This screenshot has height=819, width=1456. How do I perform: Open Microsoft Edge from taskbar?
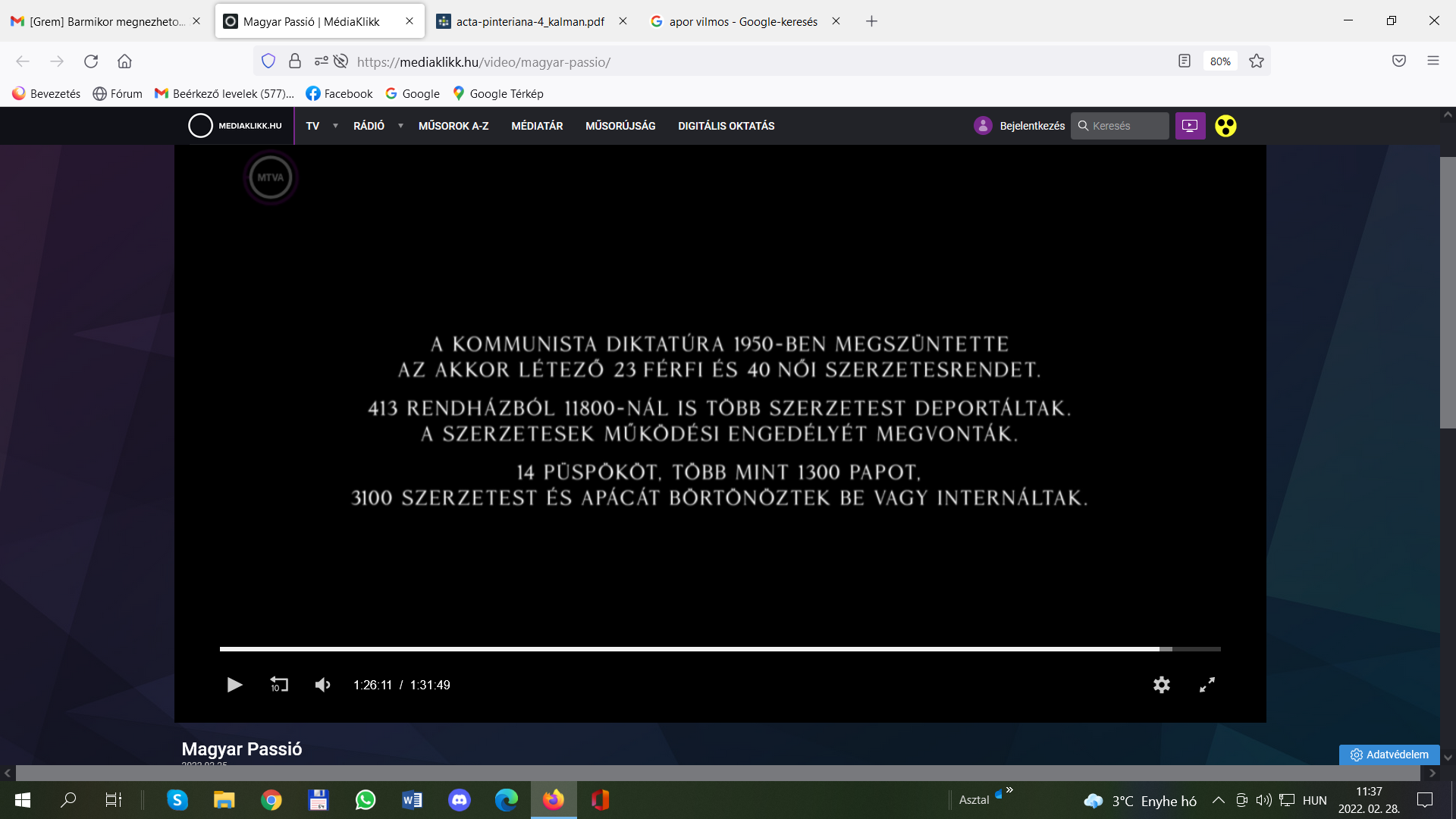pyautogui.click(x=507, y=800)
